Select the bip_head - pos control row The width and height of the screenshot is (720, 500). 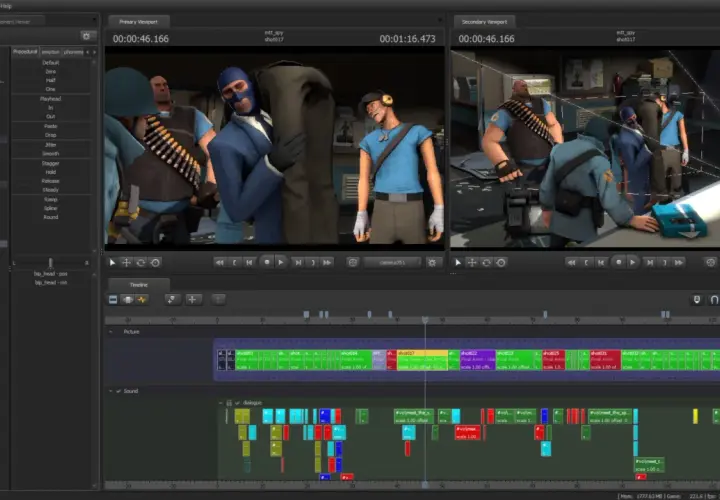click(51, 274)
